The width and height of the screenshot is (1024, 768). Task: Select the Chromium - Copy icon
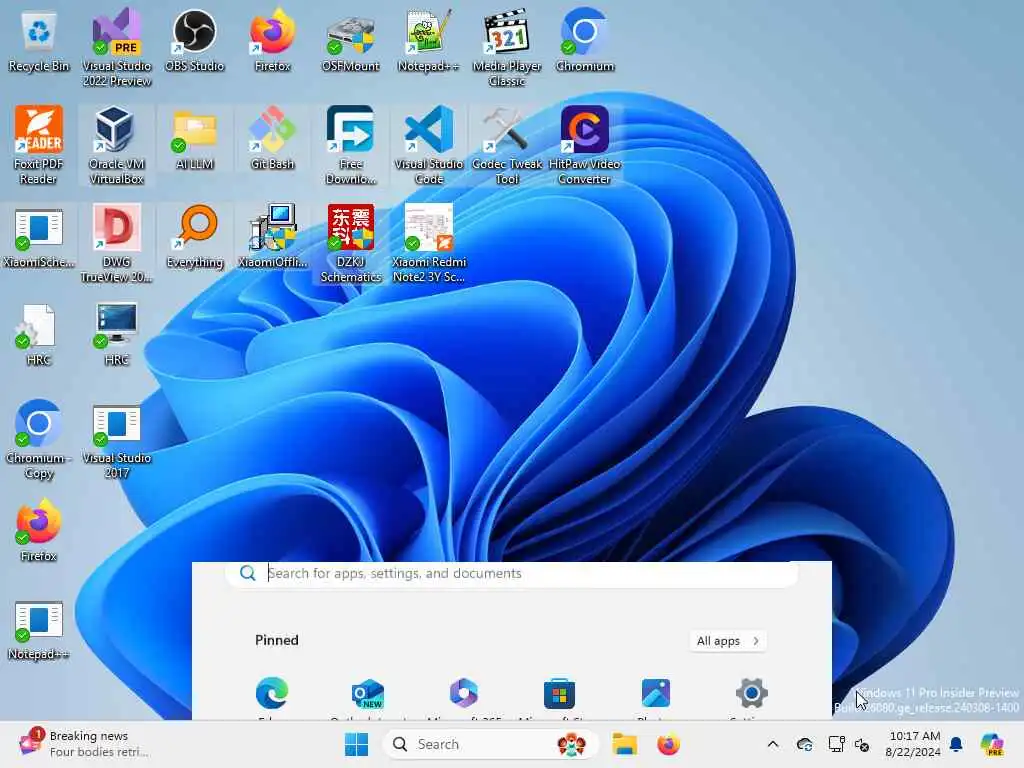tap(39, 440)
